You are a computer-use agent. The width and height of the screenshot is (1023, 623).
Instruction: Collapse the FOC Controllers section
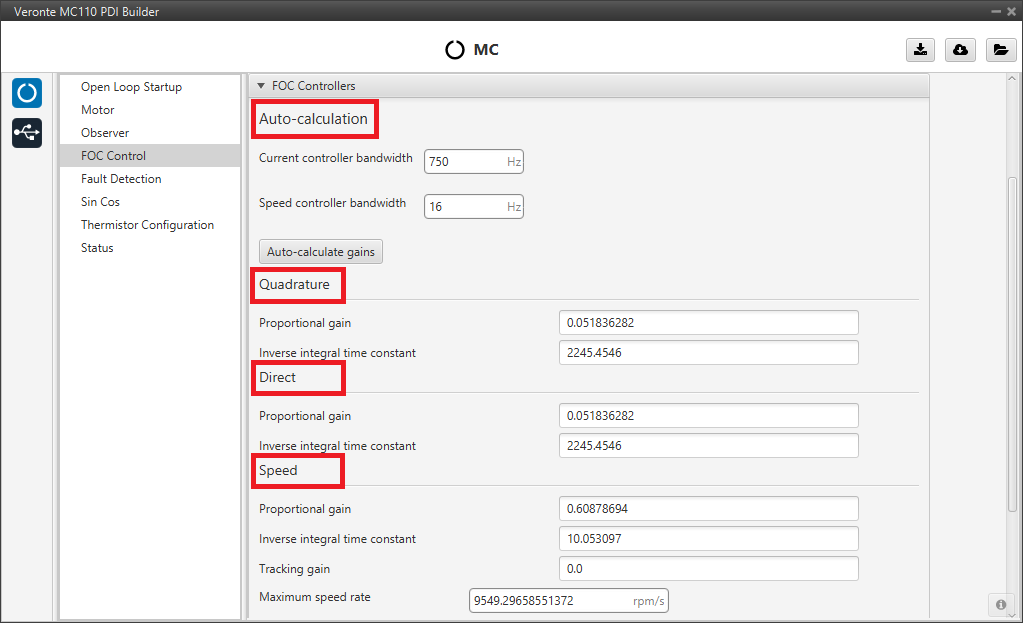point(262,86)
